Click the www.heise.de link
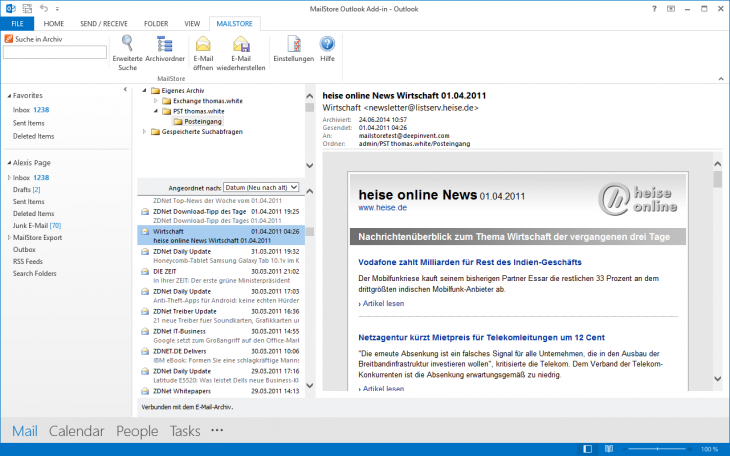Viewport: 730px width, 456px height. pyautogui.click(x=380, y=208)
